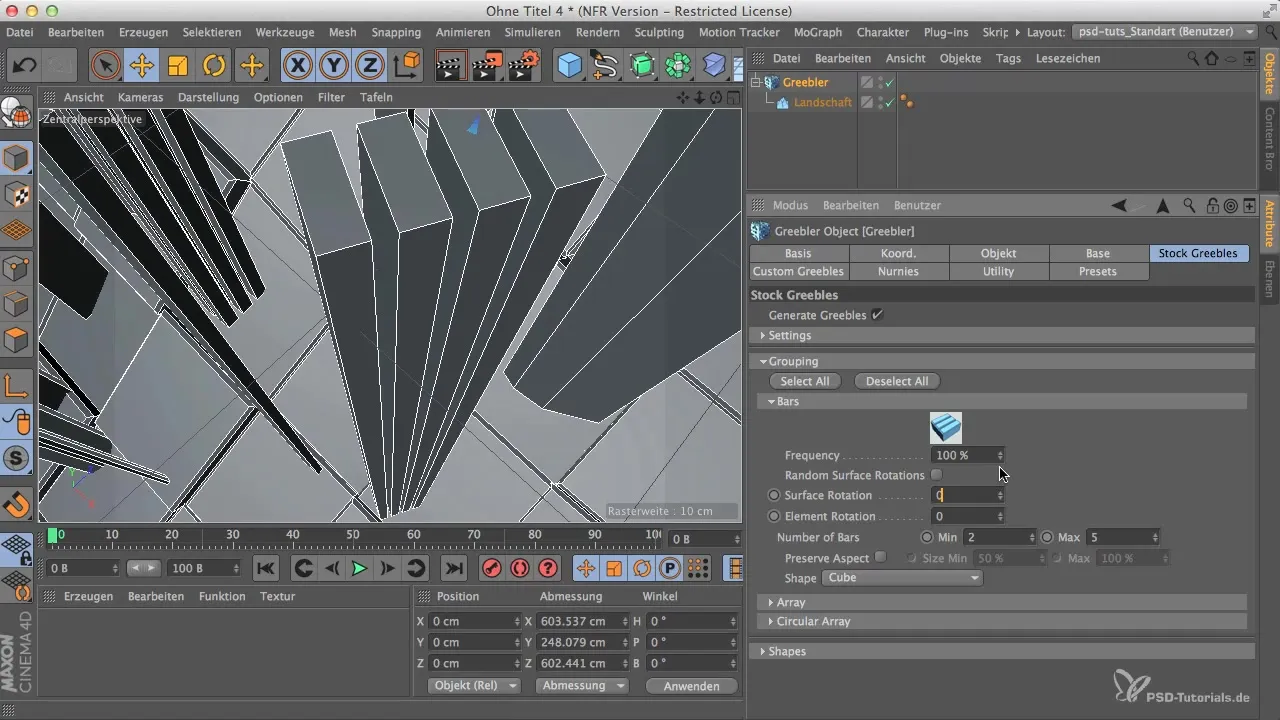The width and height of the screenshot is (1280, 720).
Task: Click attribute manager back arrow
Action: pos(1119,205)
